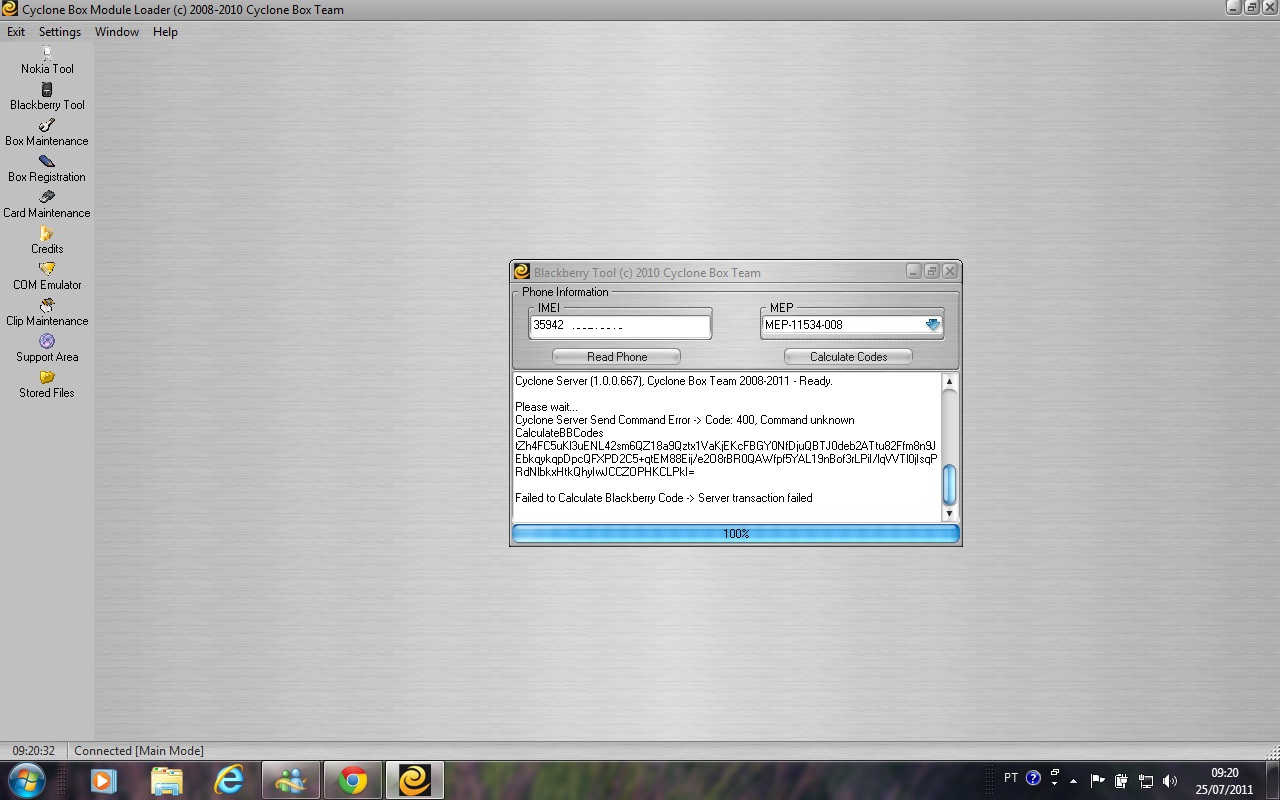
Task: Click the Blackberry Tool title bar icon
Action: coord(521,272)
